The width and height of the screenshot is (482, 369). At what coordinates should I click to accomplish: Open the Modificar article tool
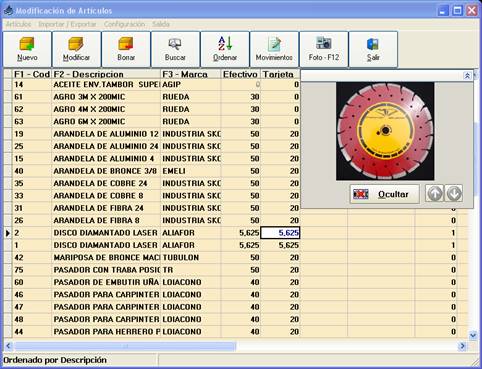point(76,49)
